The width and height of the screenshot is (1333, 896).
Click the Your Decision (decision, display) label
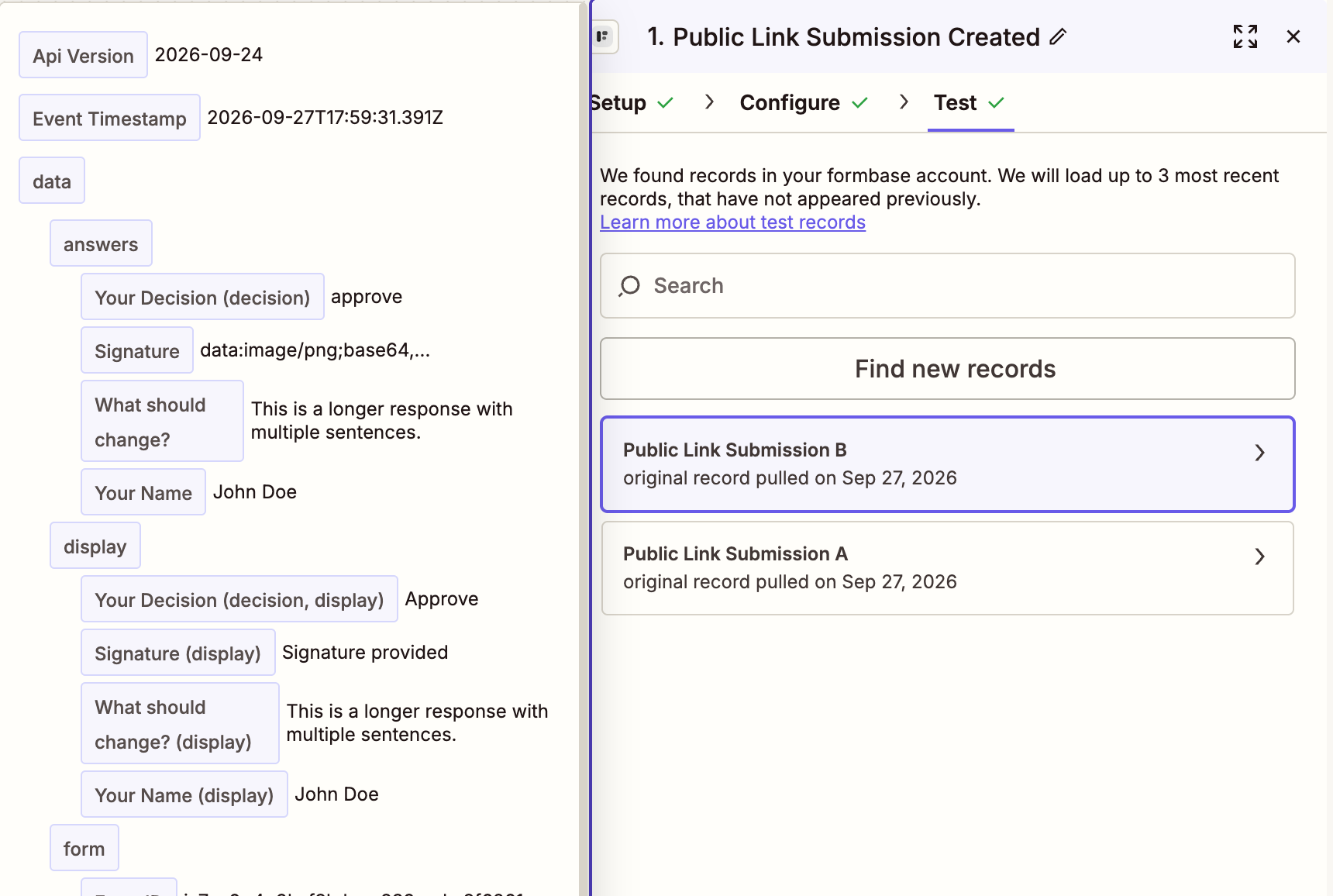tap(239, 599)
